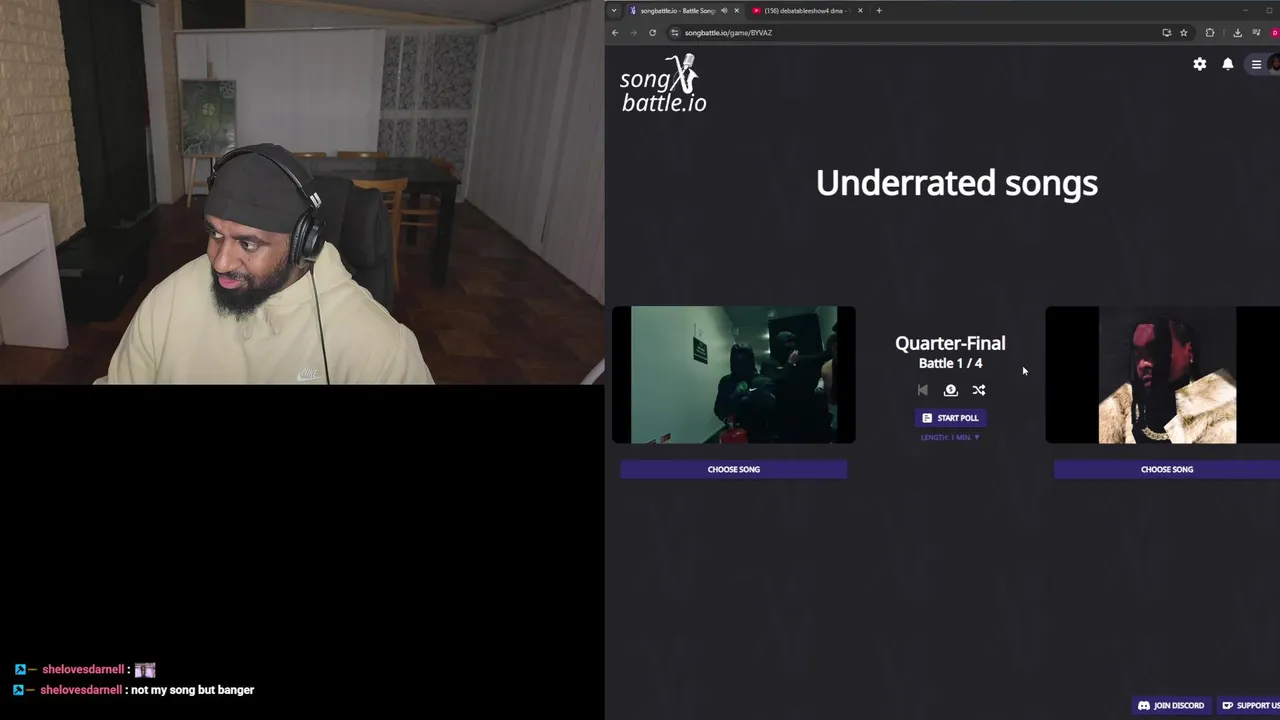Viewport: 1280px width, 720px height.
Task: Choose the right song
Action: pyautogui.click(x=1167, y=469)
